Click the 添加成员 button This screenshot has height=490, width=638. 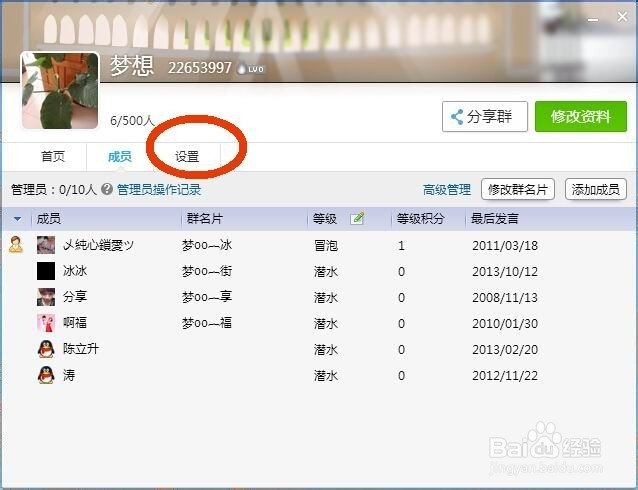[x=595, y=189]
